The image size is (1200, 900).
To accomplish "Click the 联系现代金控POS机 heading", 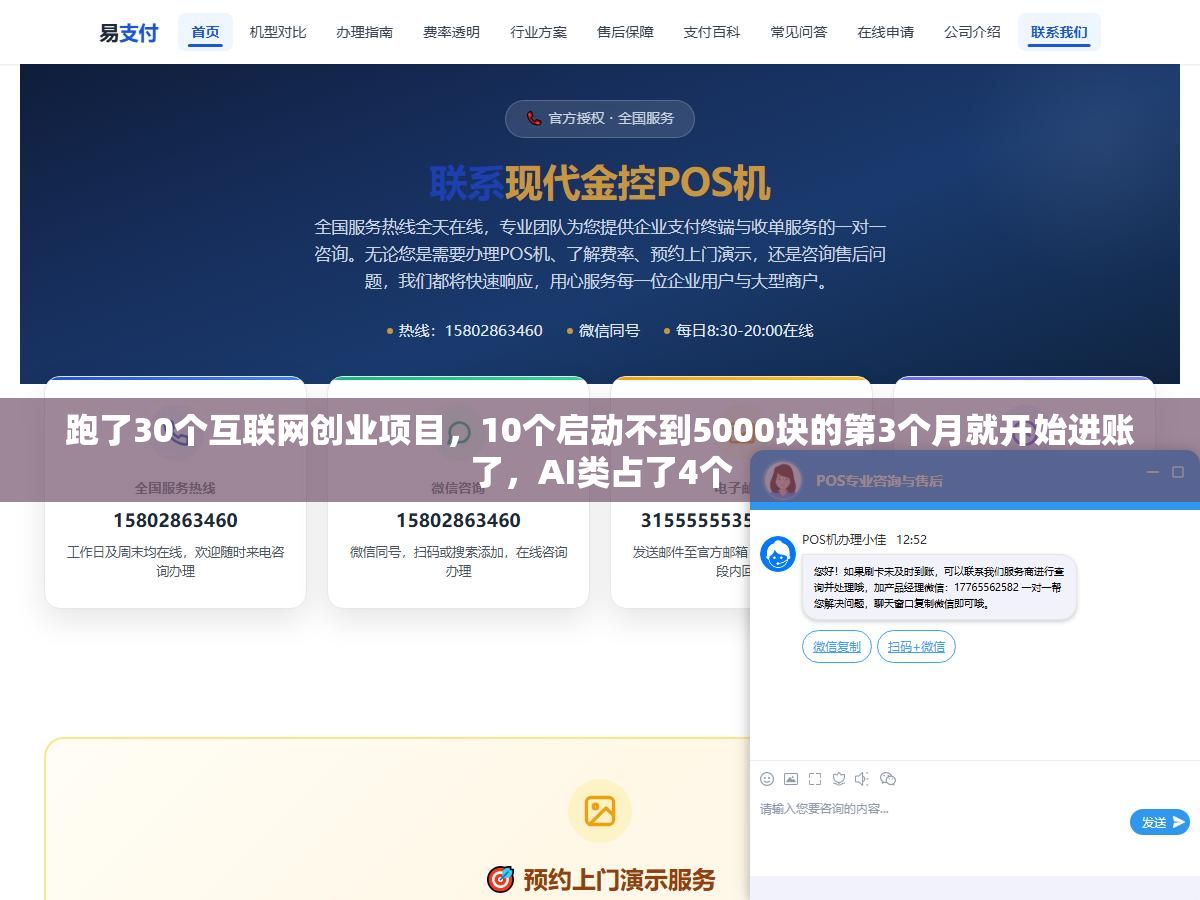I will click(600, 183).
